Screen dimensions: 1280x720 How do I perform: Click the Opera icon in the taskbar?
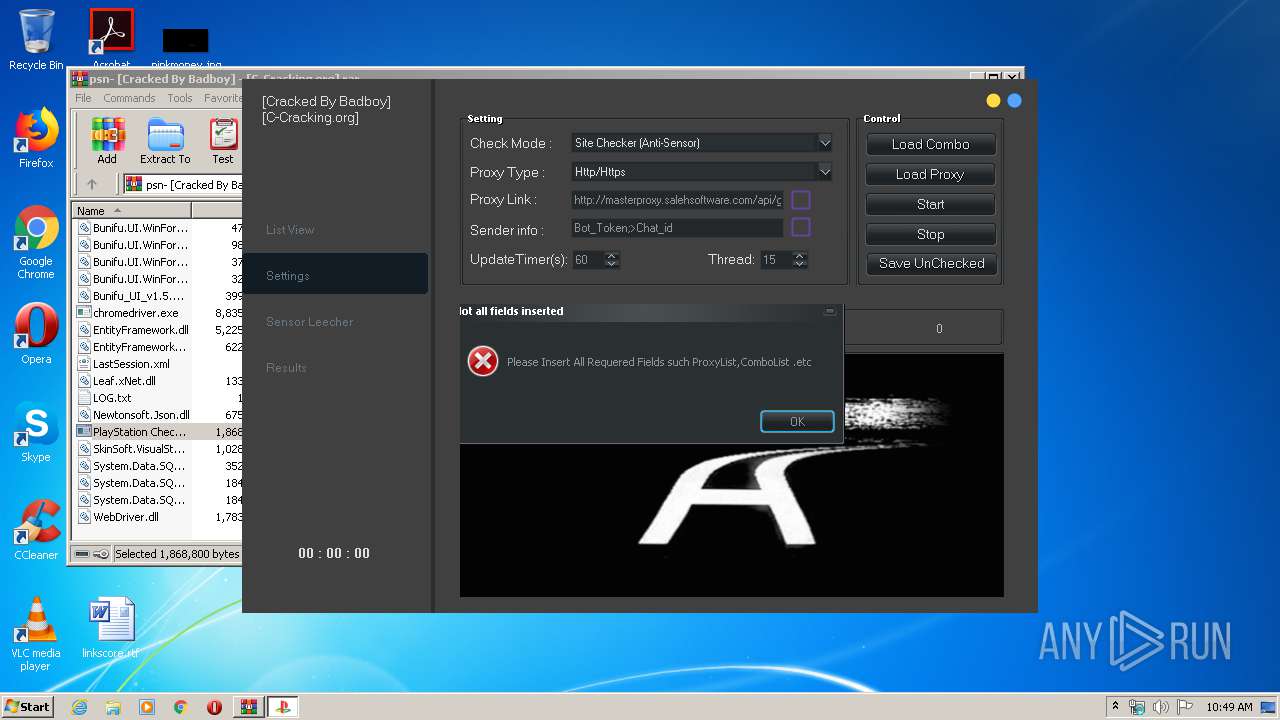pyautogui.click(x=214, y=707)
